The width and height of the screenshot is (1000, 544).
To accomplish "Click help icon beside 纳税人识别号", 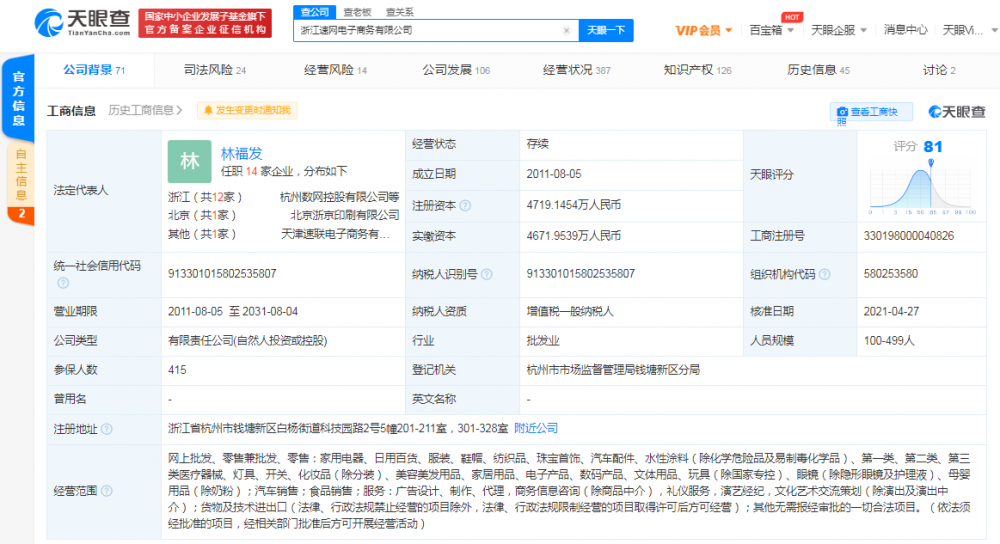I will click(485, 274).
